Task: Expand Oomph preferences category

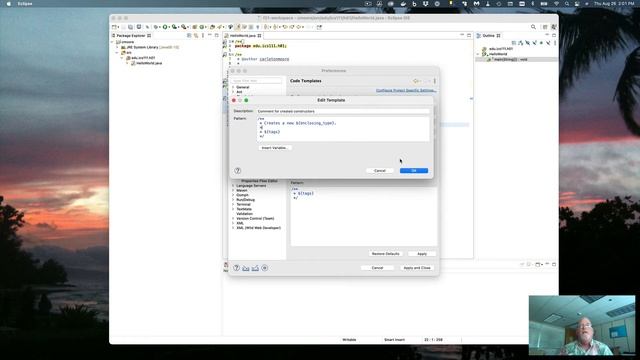Action: (233, 195)
